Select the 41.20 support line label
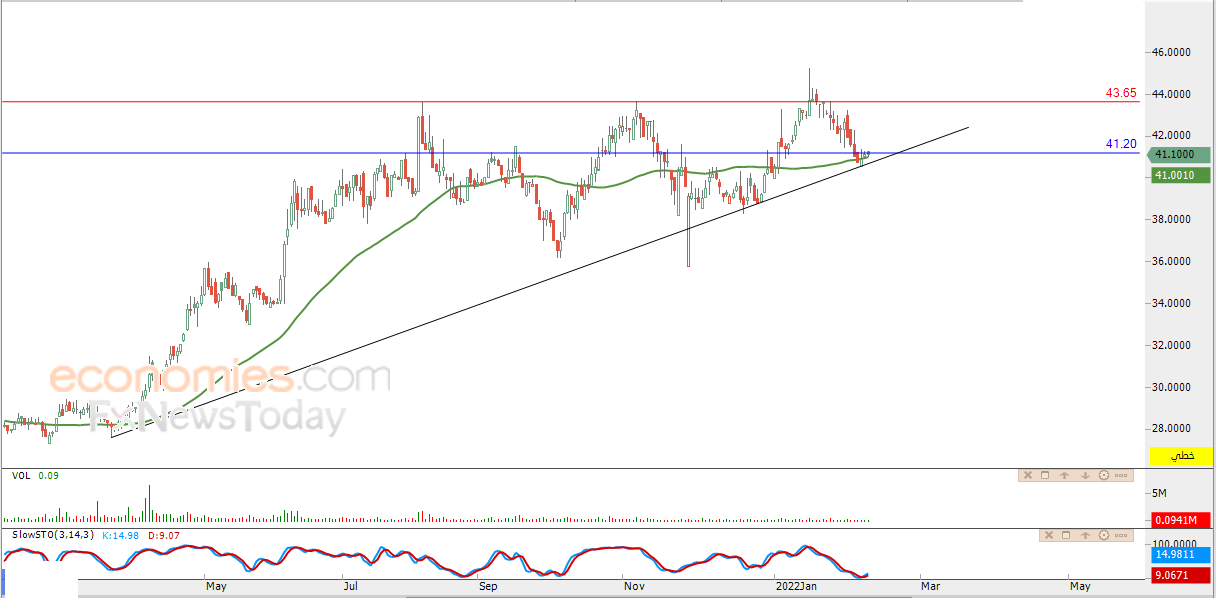This screenshot has width=1216, height=598. point(1121,144)
